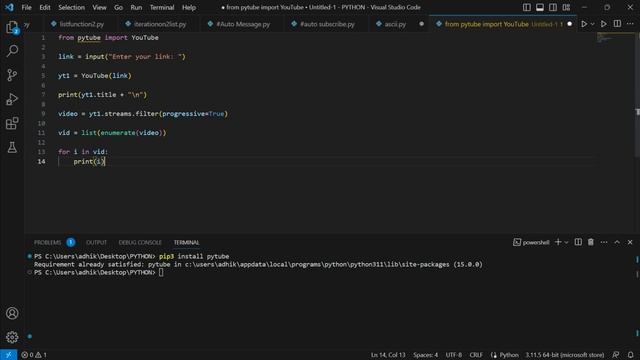Click the errors and warnings status indicator
This screenshot has width=640, height=360.
point(34,355)
